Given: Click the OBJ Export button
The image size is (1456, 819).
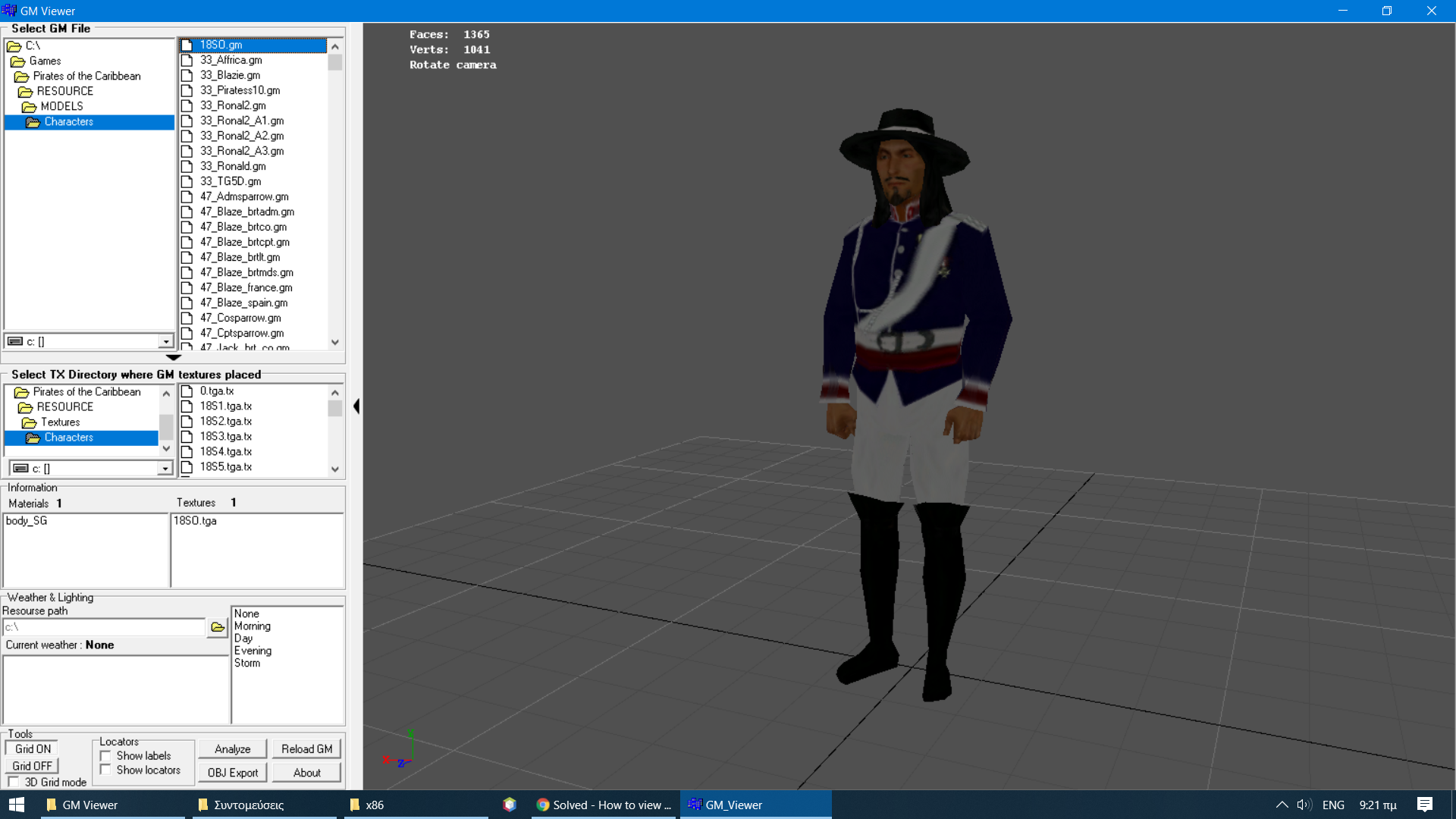Looking at the screenshot, I should click(233, 773).
